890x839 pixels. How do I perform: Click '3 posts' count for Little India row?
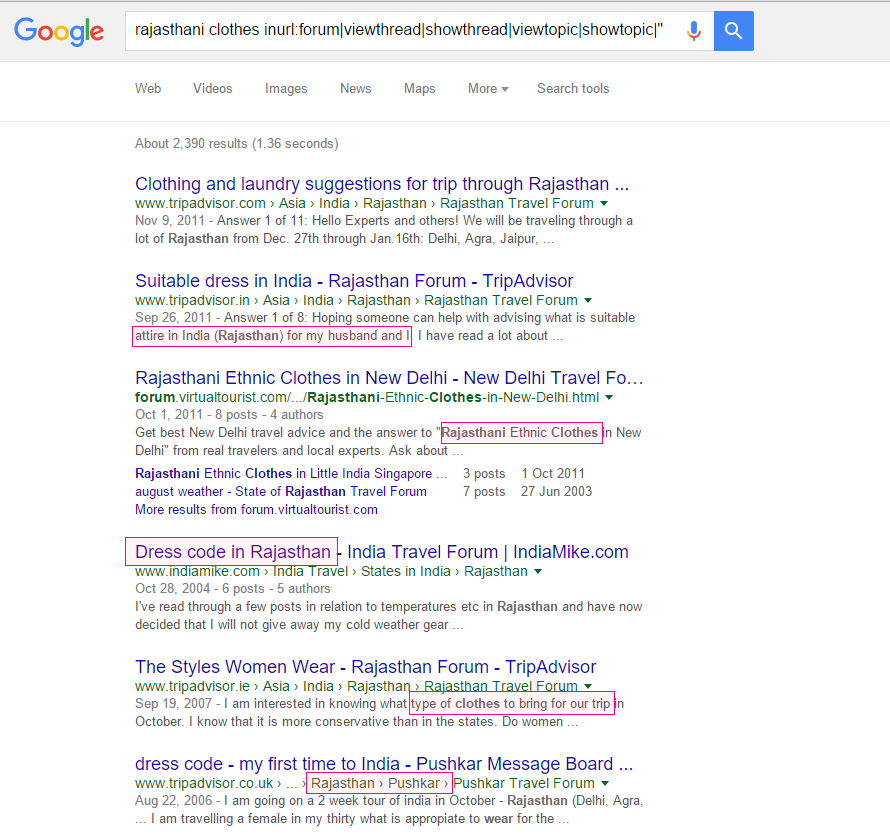point(484,473)
